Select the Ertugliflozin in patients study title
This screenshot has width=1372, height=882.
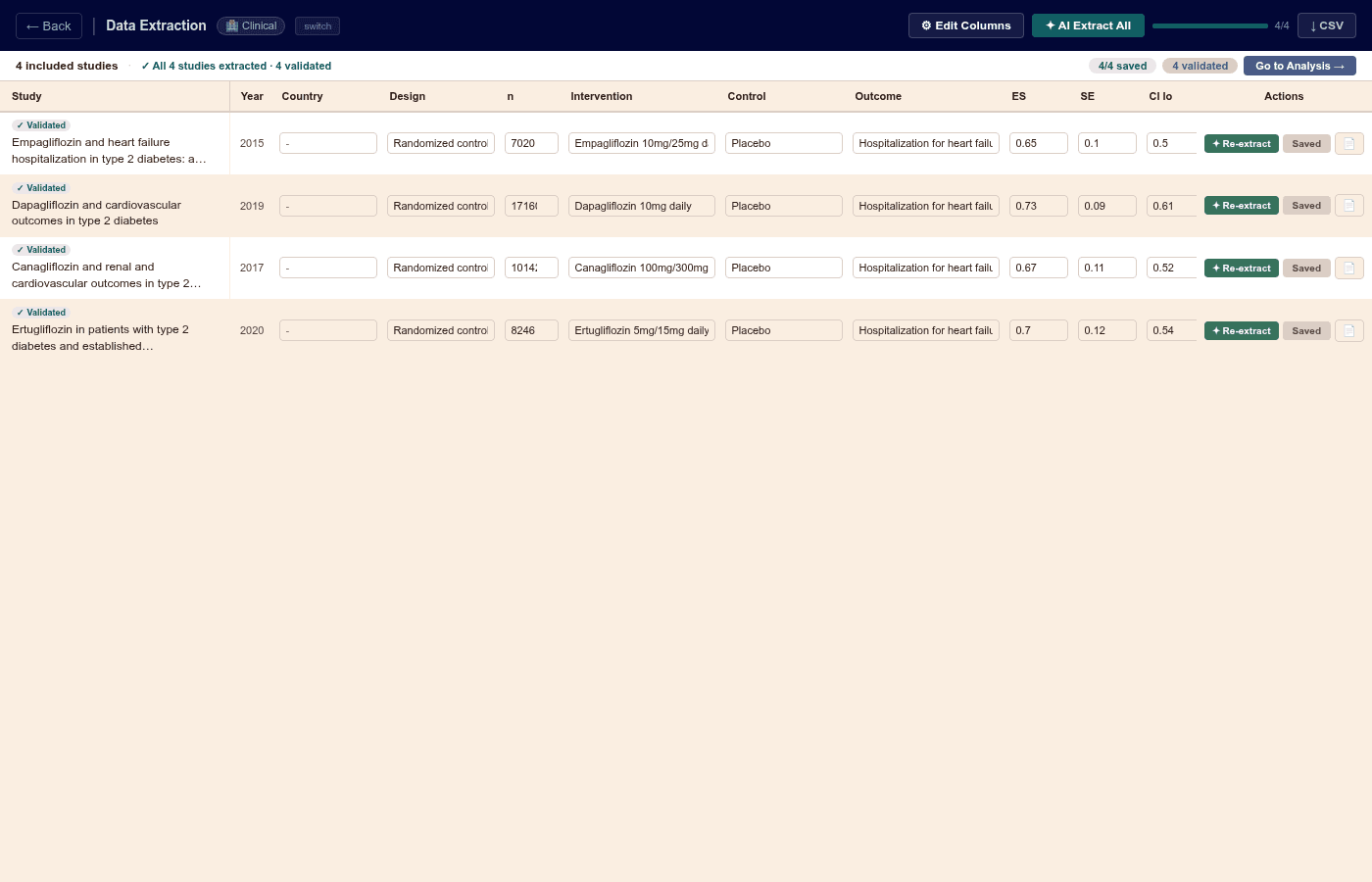coord(100,338)
